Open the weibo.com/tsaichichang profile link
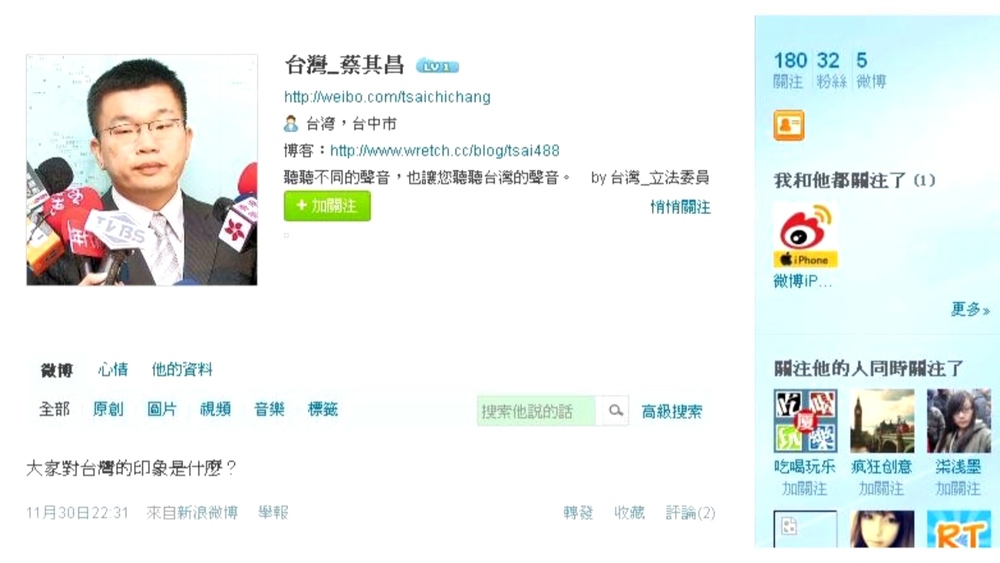This screenshot has width=1000, height=563. tap(387, 97)
